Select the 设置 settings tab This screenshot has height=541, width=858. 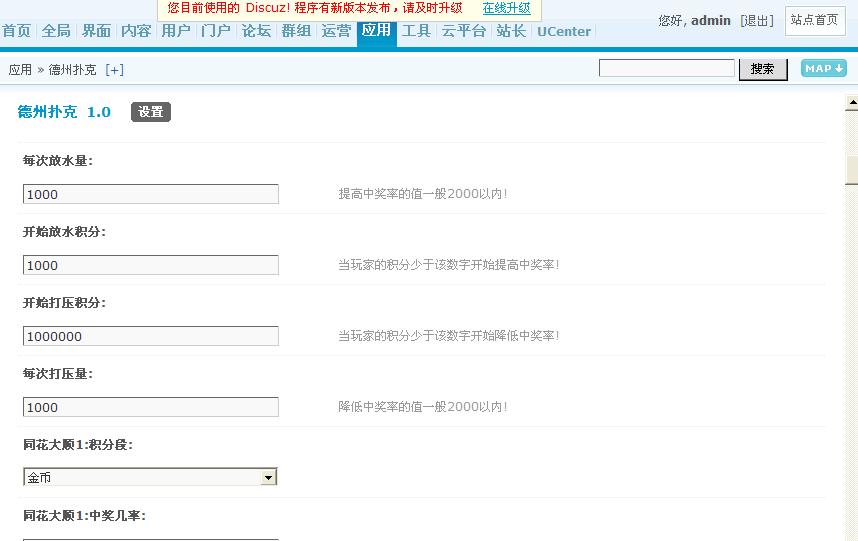coord(150,112)
